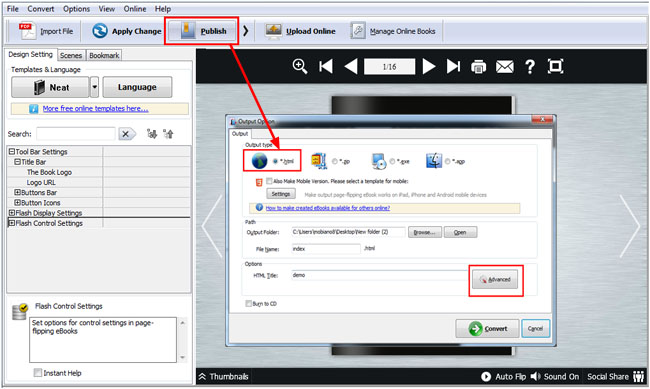
Task: Click the Advanced options button
Action: [495, 280]
